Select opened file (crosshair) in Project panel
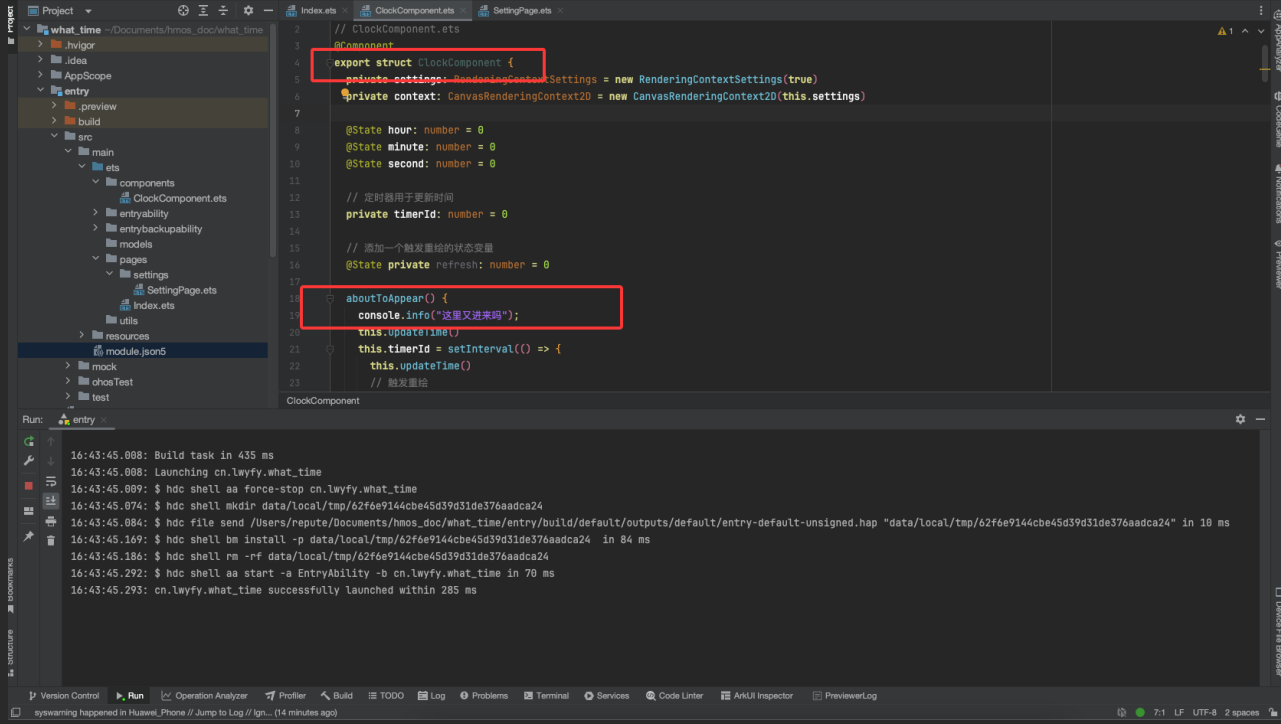 183,10
